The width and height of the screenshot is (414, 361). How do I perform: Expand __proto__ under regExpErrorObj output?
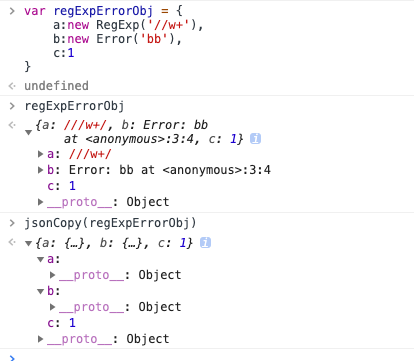point(40,202)
